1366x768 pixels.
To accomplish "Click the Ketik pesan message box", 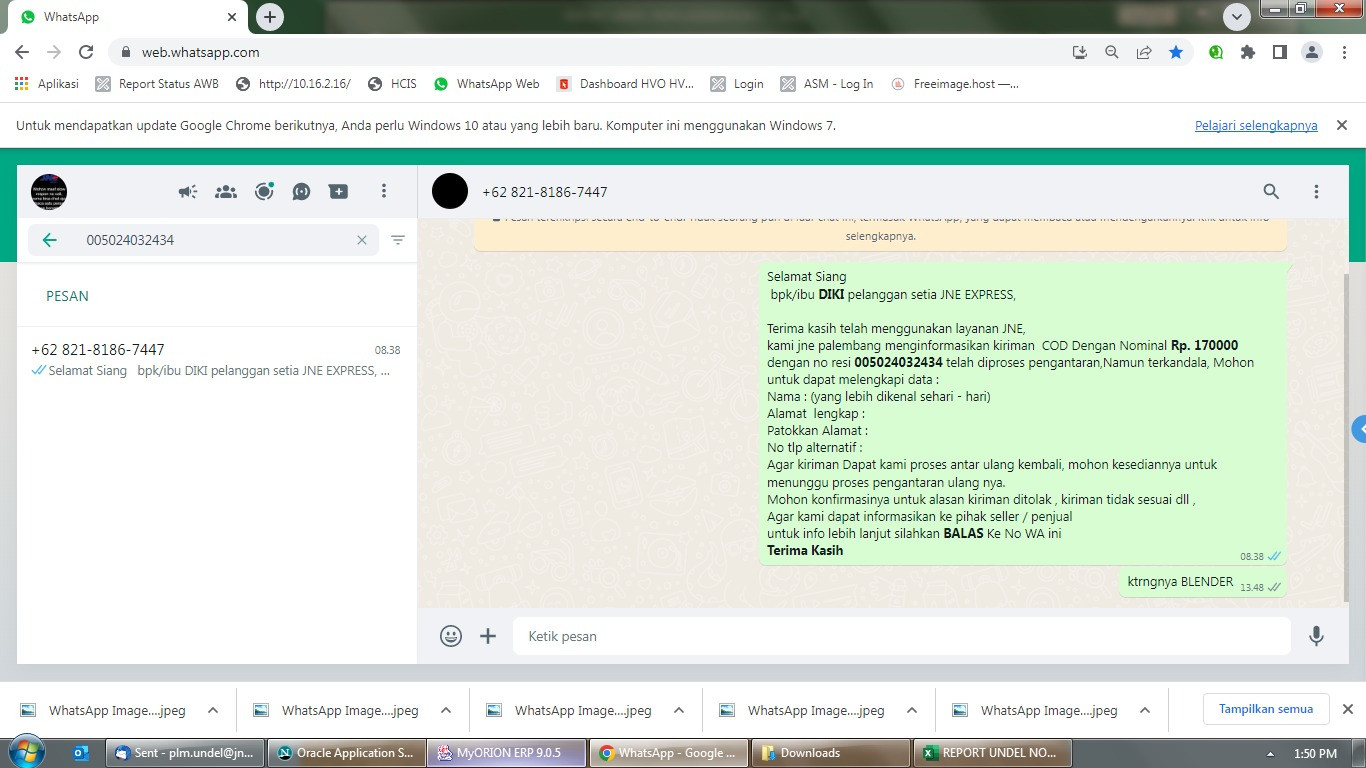I will 902,636.
